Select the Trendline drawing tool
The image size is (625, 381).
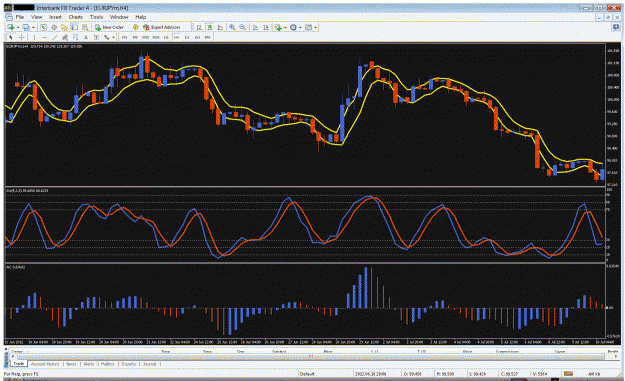point(55,37)
